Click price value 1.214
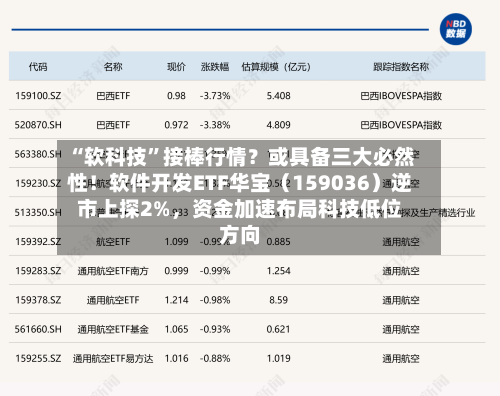The width and height of the screenshot is (500, 396). (x=176, y=300)
